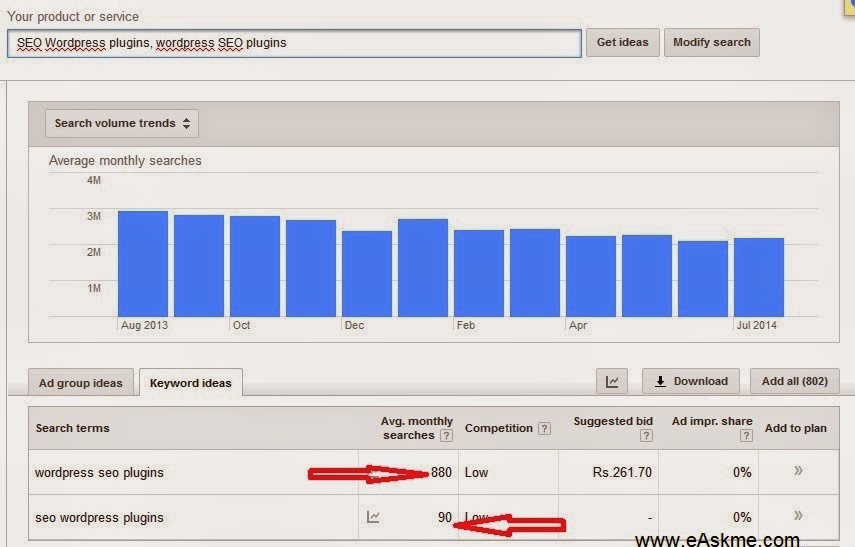Download the keyword ideas
The width and height of the screenshot is (855, 547).
(691, 381)
